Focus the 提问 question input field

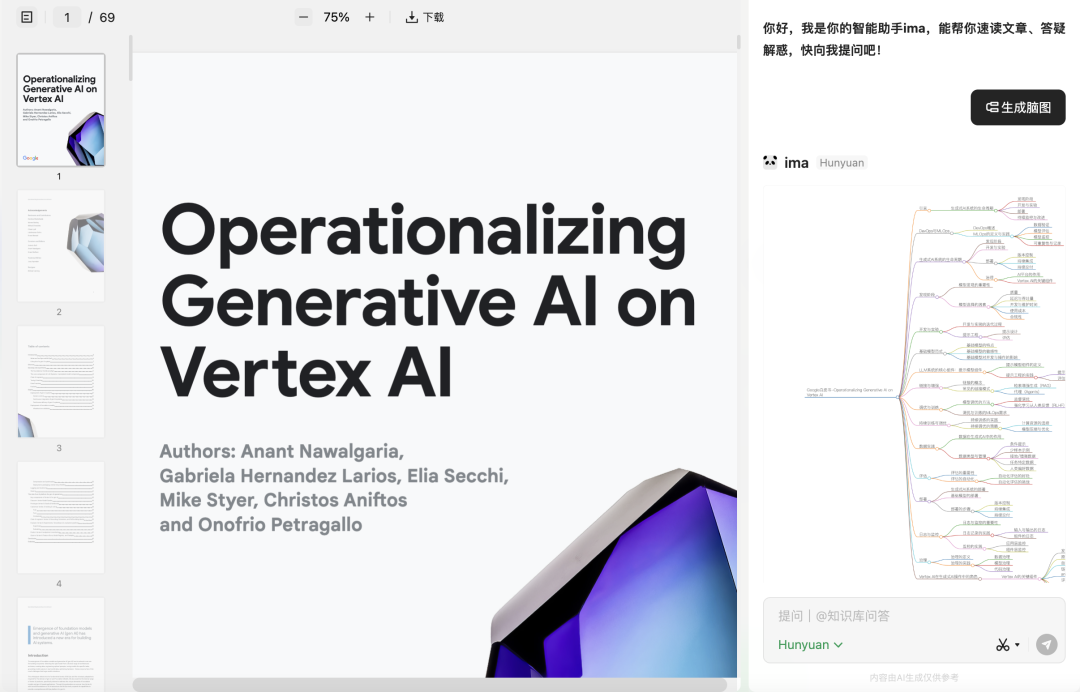914,616
